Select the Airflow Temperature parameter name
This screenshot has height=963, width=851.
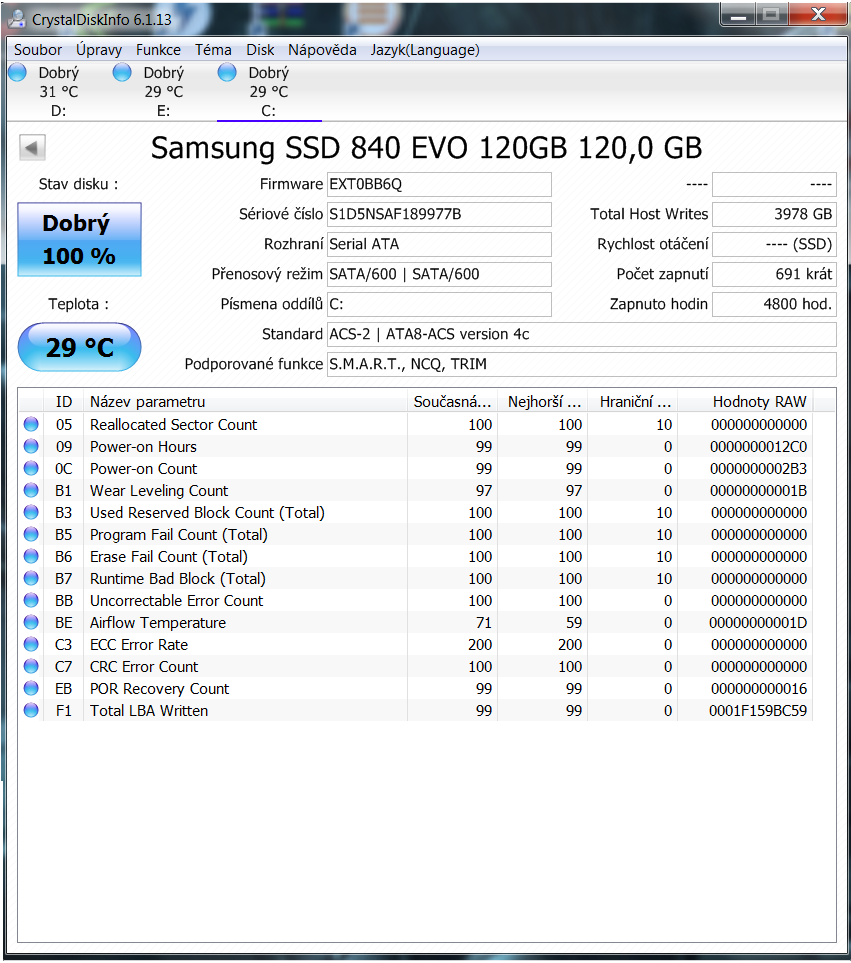(x=158, y=623)
